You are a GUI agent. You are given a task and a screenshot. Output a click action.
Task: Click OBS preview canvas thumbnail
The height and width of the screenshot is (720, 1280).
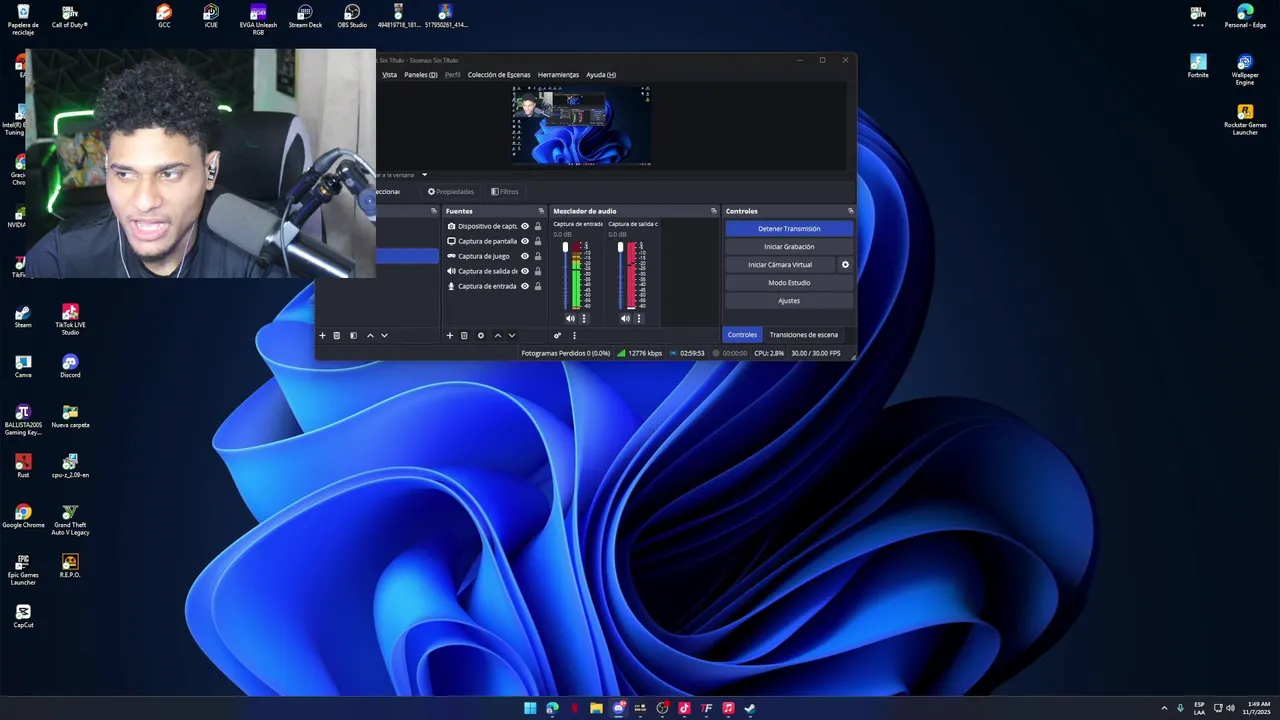pos(581,125)
